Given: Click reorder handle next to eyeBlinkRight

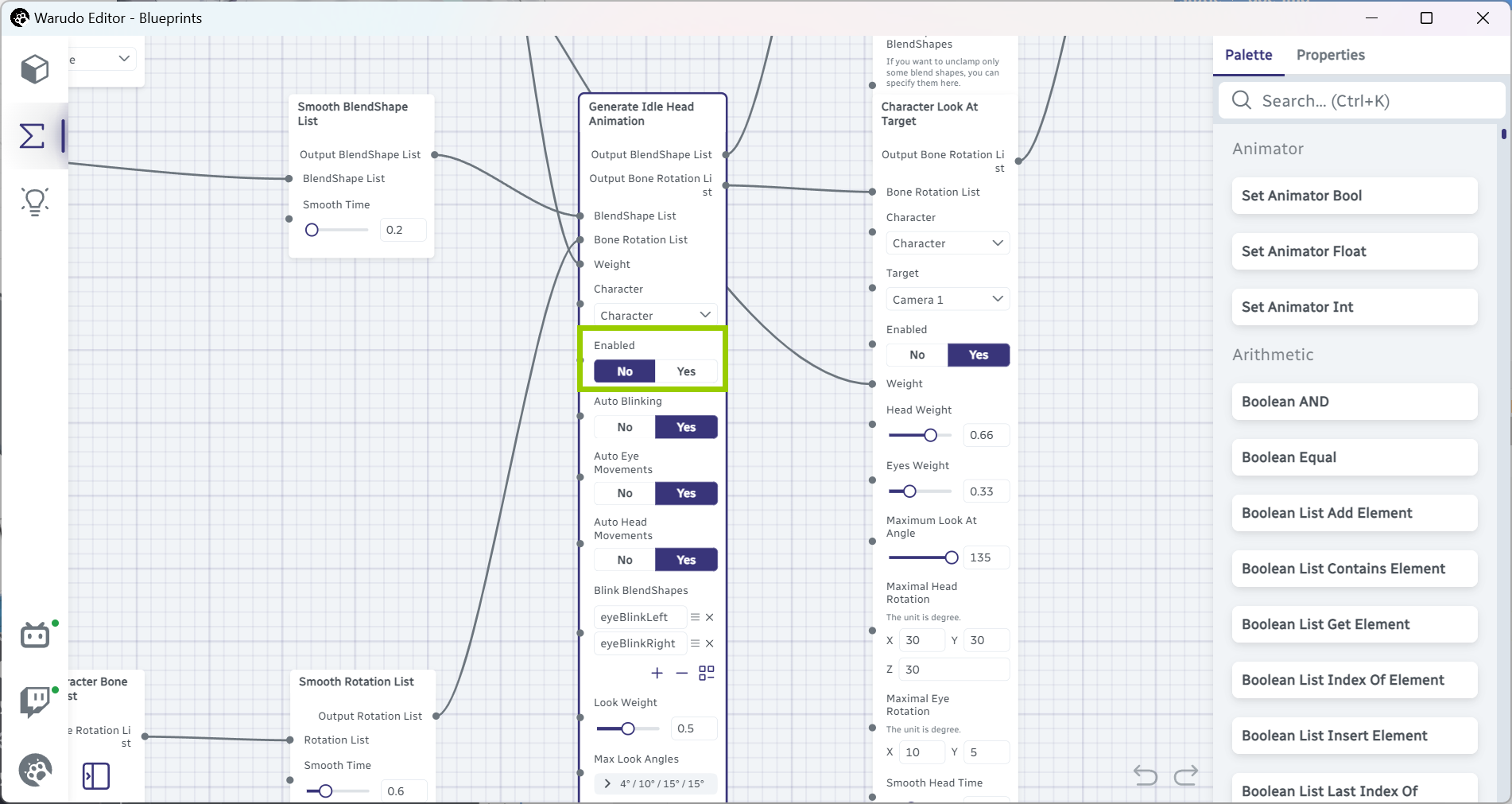Looking at the screenshot, I should (x=695, y=643).
